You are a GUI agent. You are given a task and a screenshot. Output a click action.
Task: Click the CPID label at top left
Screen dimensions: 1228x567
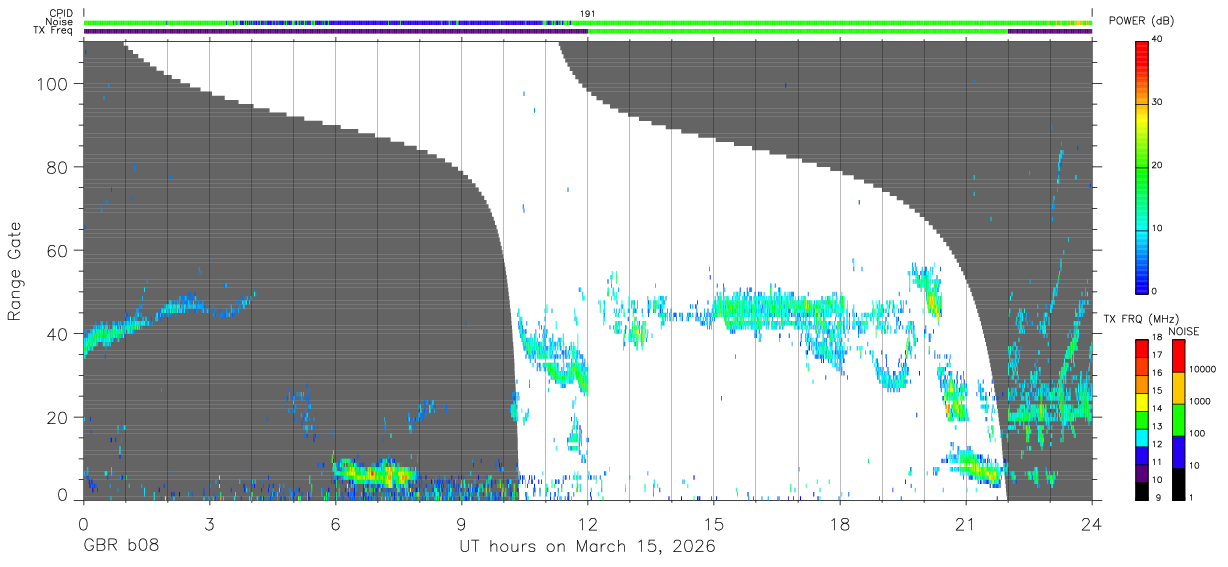(60, 13)
